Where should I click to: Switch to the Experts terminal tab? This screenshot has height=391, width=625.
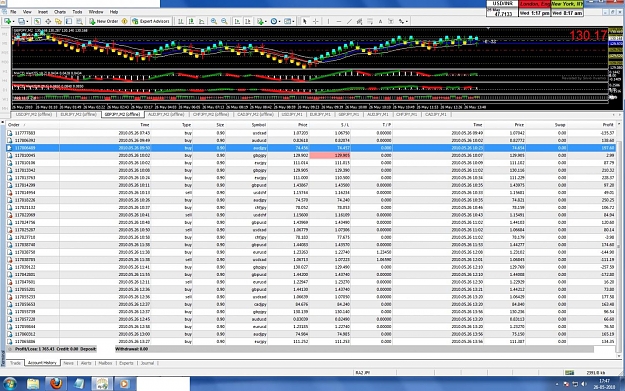click(x=126, y=363)
